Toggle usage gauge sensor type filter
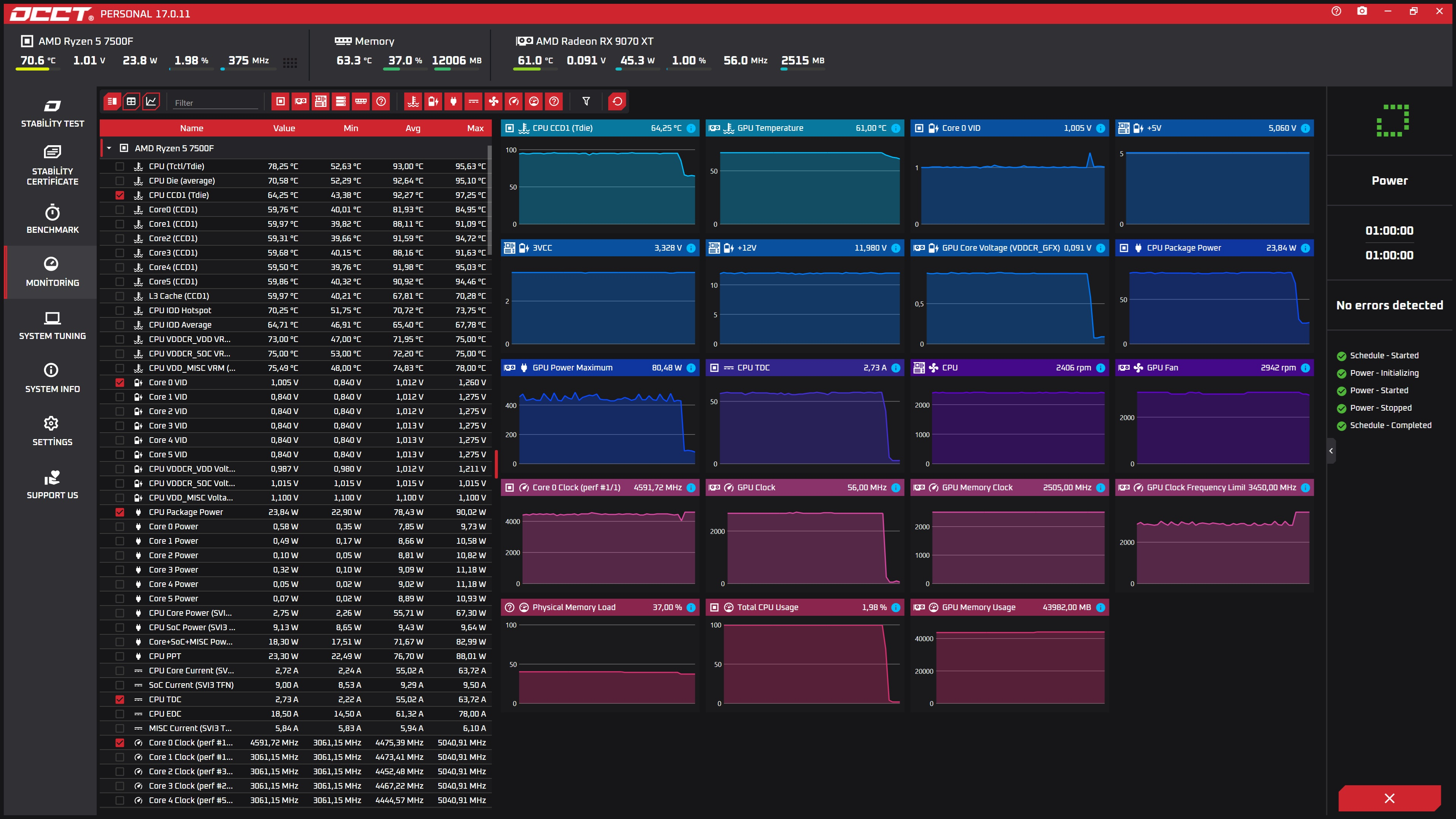1456x819 pixels. tap(533, 102)
